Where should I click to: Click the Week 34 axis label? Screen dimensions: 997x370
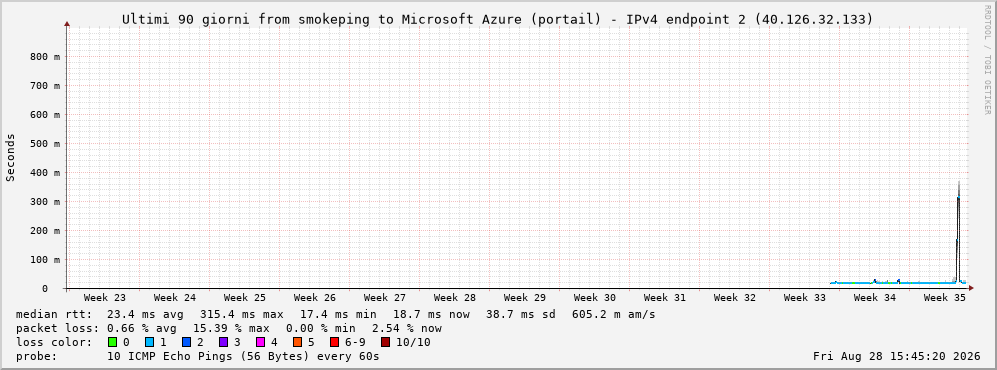(874, 298)
